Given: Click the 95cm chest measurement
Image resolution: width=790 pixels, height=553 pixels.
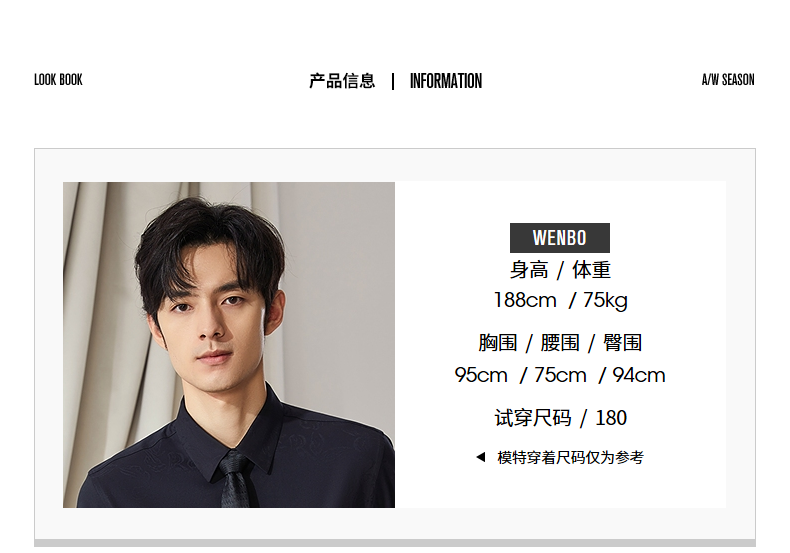Looking at the screenshot, I should (x=481, y=375).
